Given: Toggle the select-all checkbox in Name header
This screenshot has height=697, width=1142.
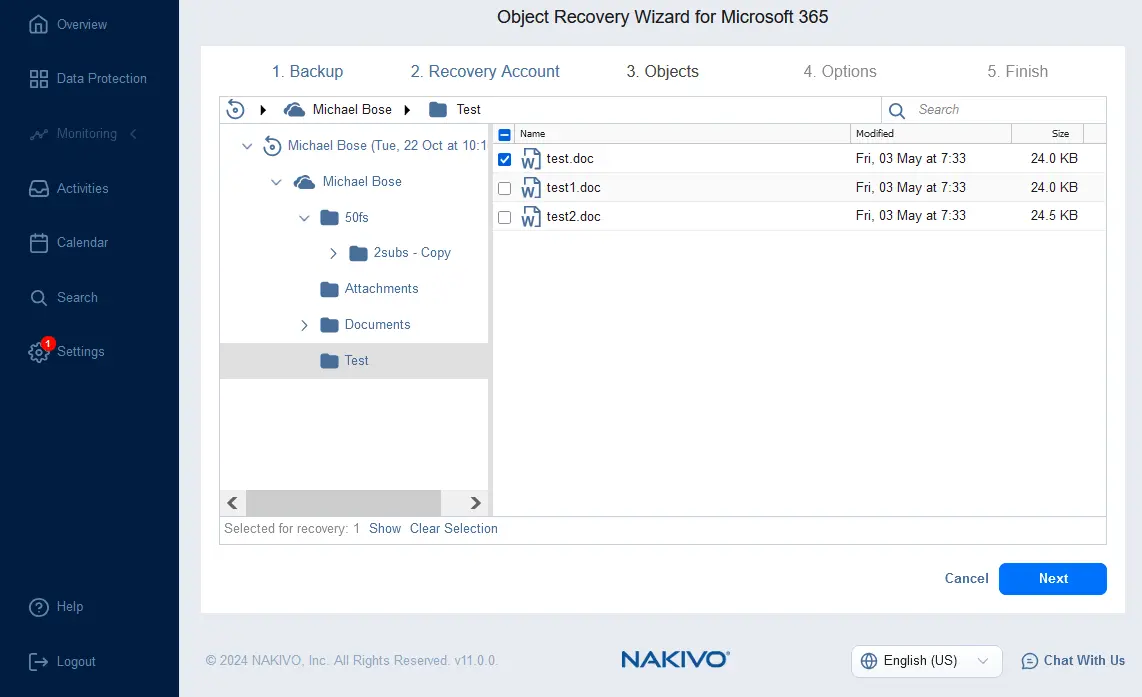Looking at the screenshot, I should 504,135.
